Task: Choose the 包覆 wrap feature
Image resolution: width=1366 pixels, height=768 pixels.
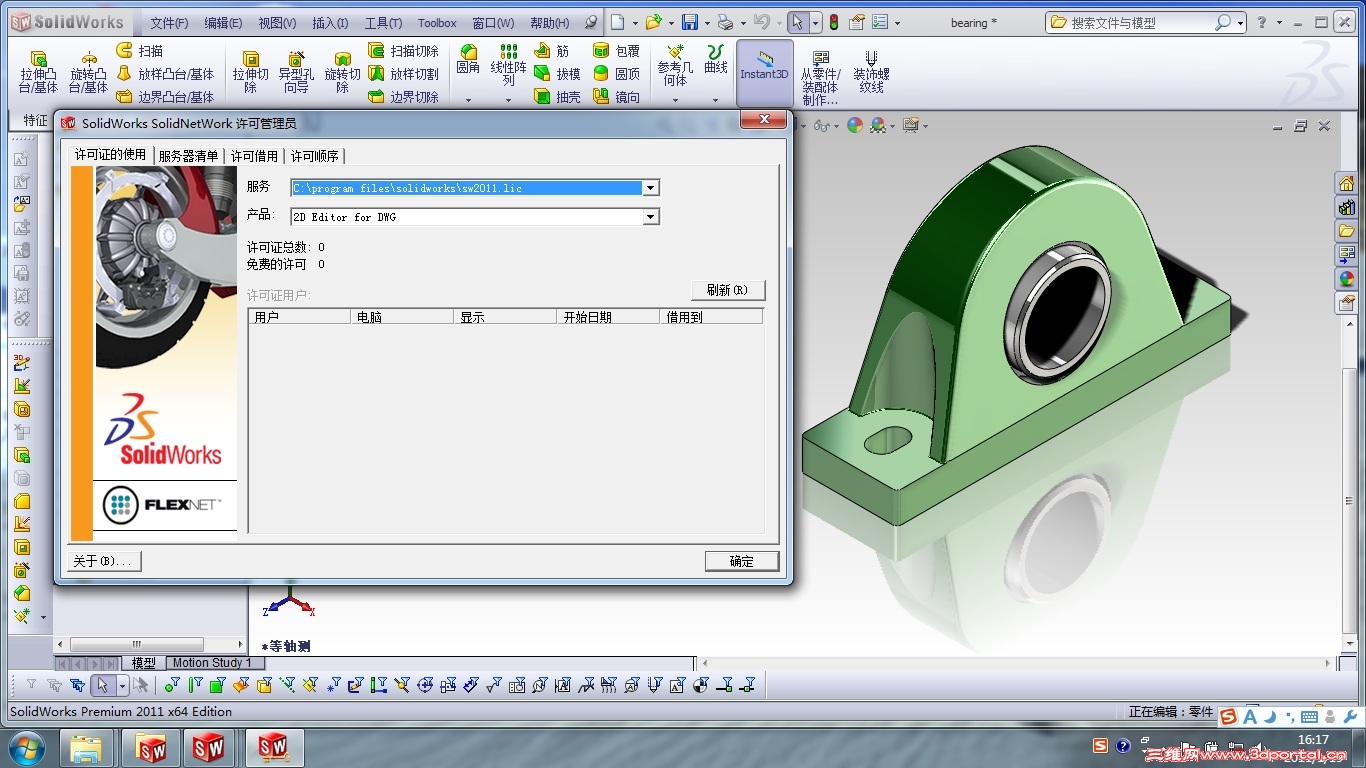Action: pyautogui.click(x=616, y=51)
